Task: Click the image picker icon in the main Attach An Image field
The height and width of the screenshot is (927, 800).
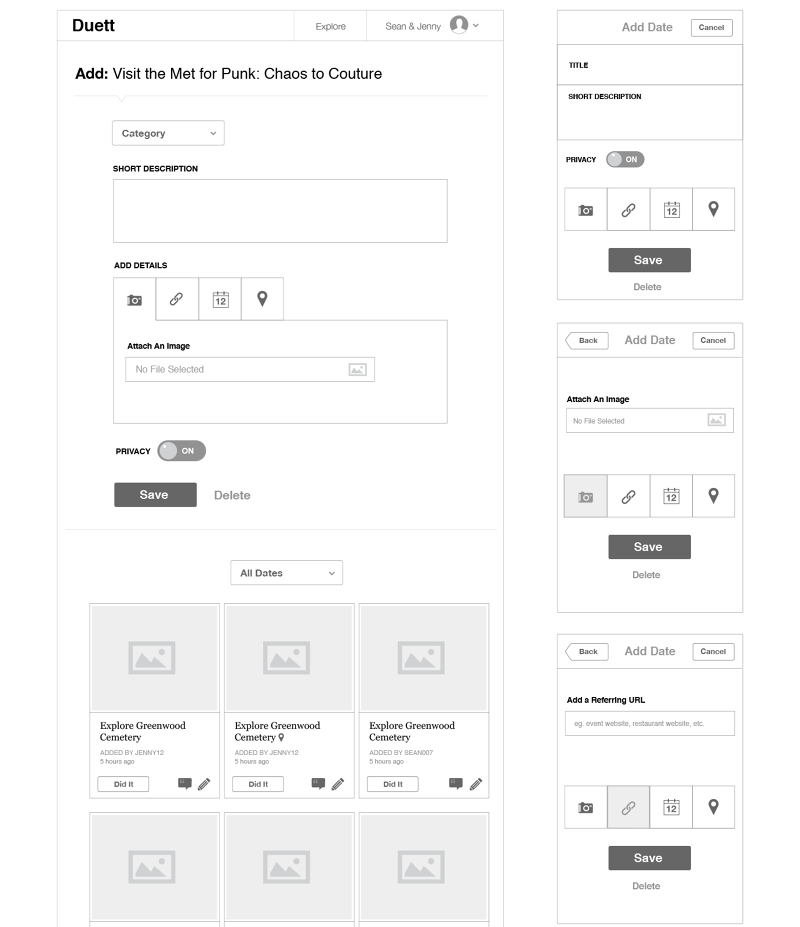Action: tap(357, 370)
